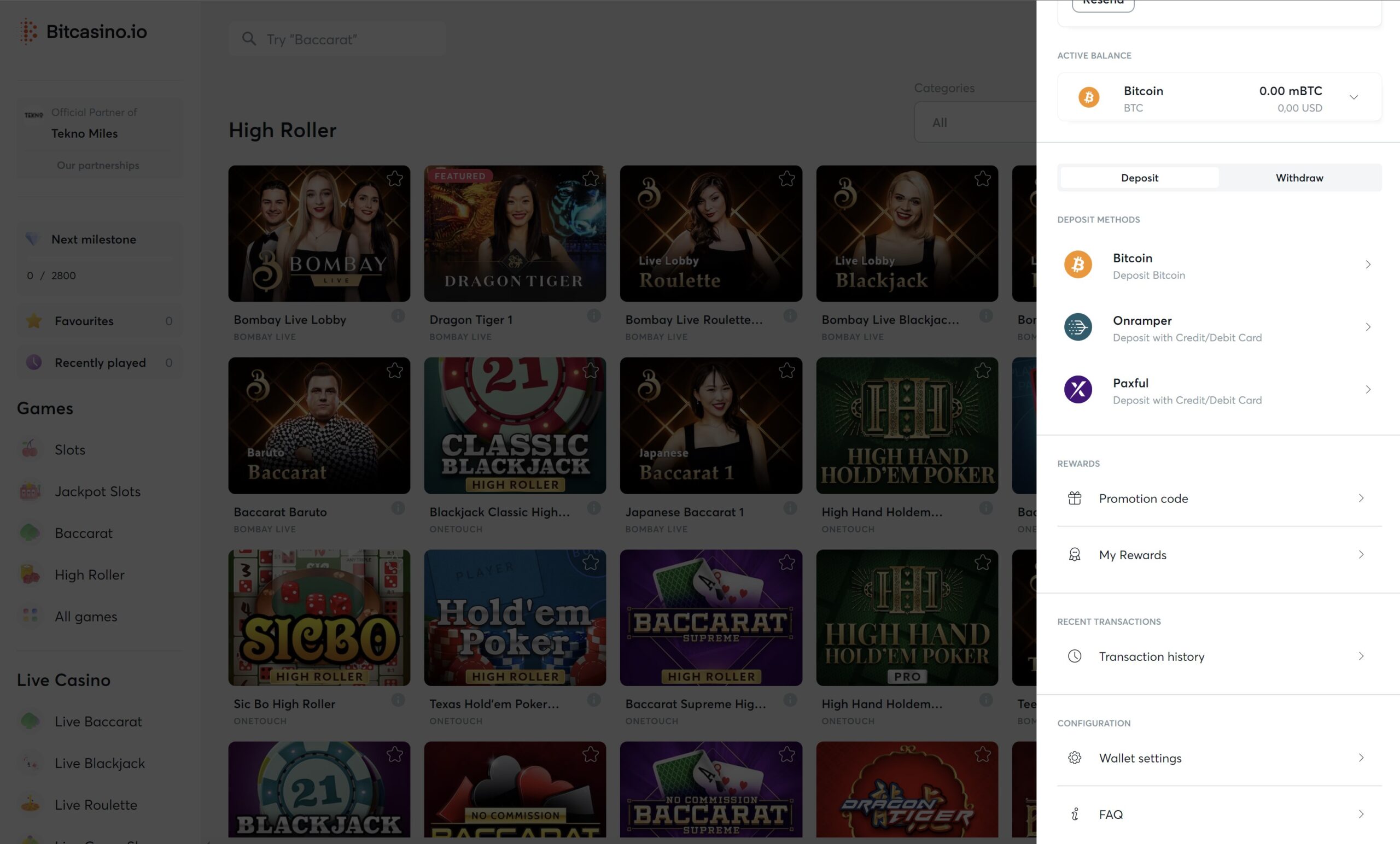Open info icon for Bombay Live Lobby
The height and width of the screenshot is (844, 1400).
coord(398,316)
